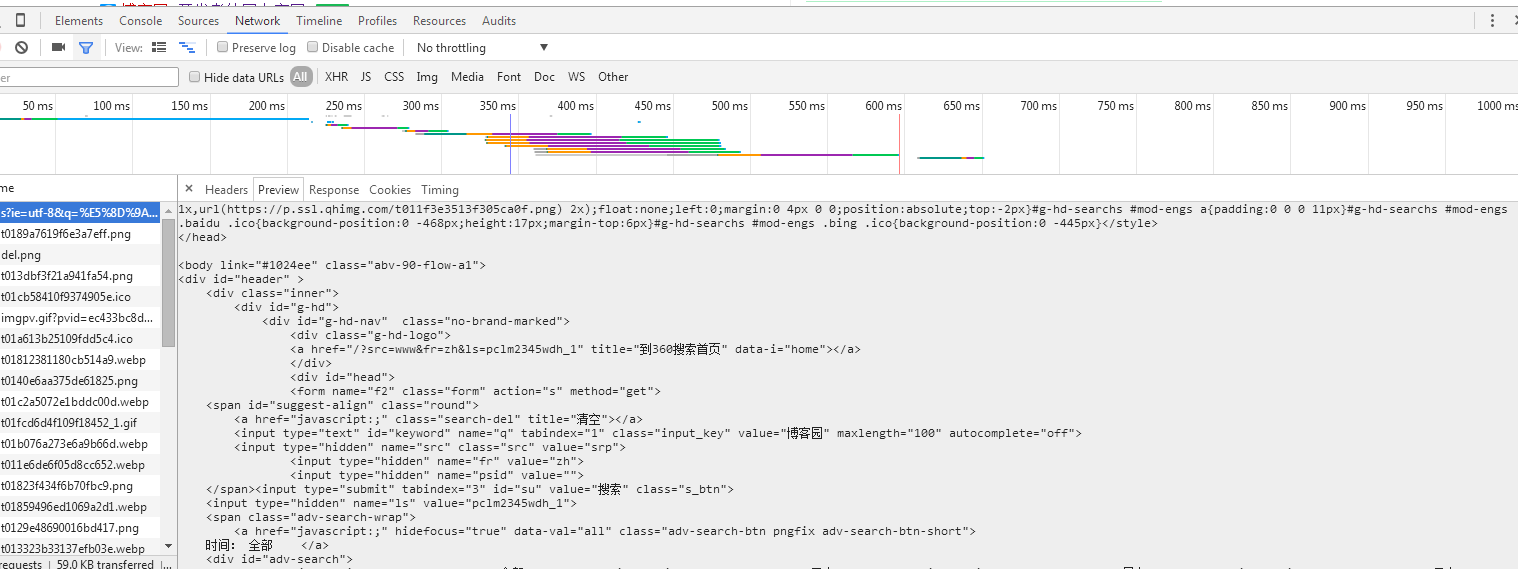Filter requests by Font
Viewport: 1518px width, 569px height.
point(509,77)
